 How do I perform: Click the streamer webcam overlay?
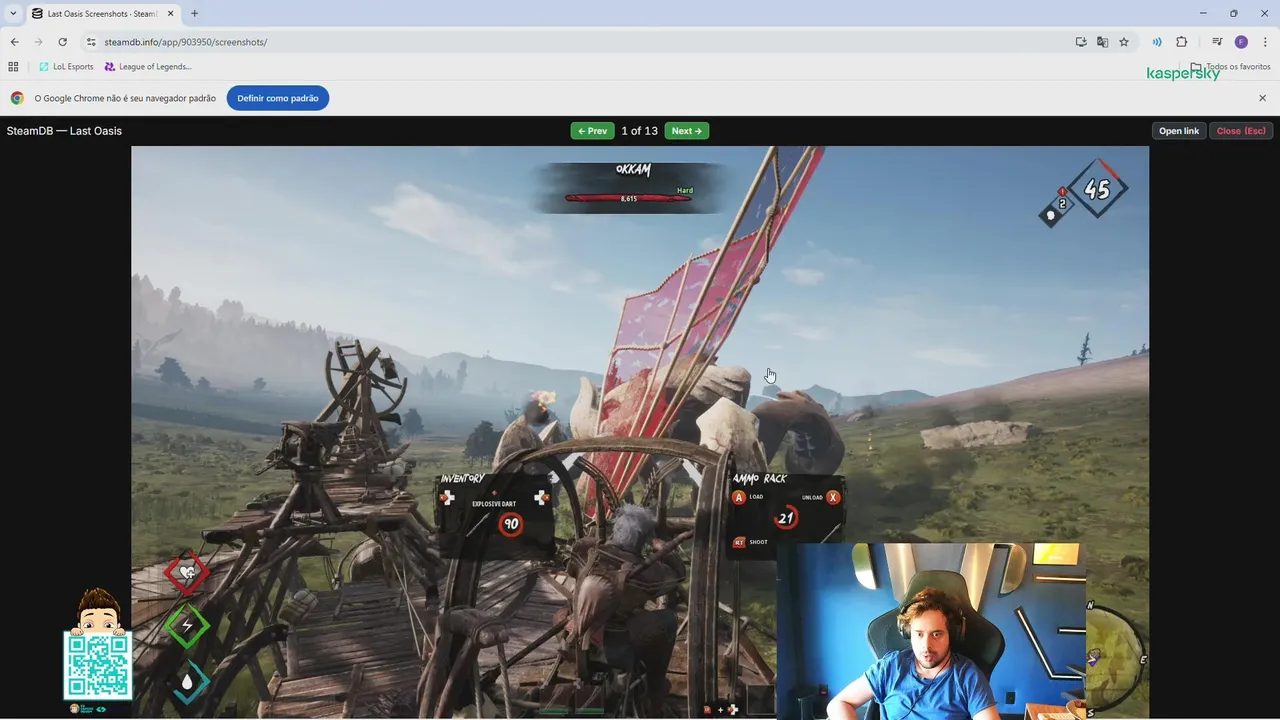pos(931,631)
